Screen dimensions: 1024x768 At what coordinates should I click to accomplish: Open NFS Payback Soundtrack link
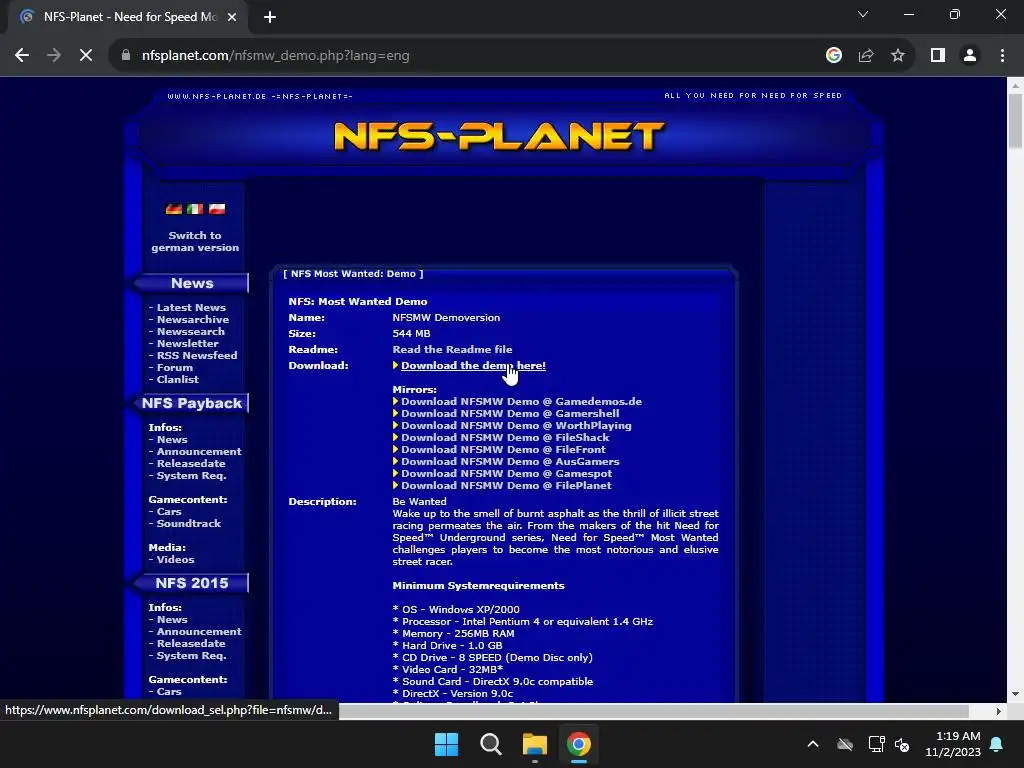pos(189,524)
